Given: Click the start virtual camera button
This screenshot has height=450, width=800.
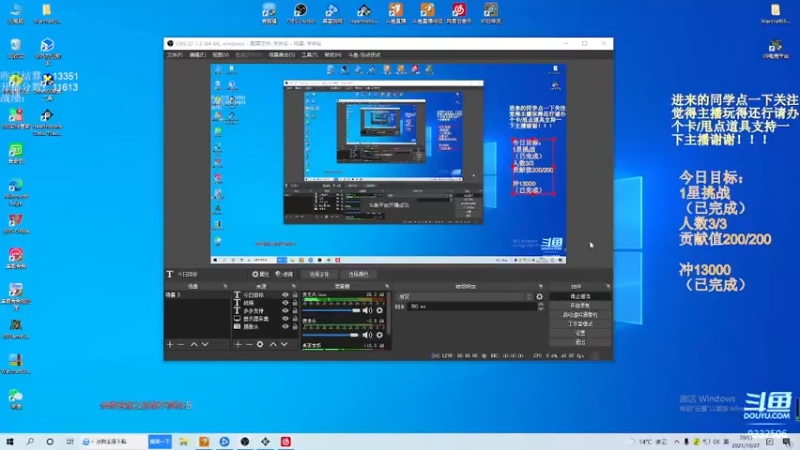Looking at the screenshot, I should pos(580,315).
